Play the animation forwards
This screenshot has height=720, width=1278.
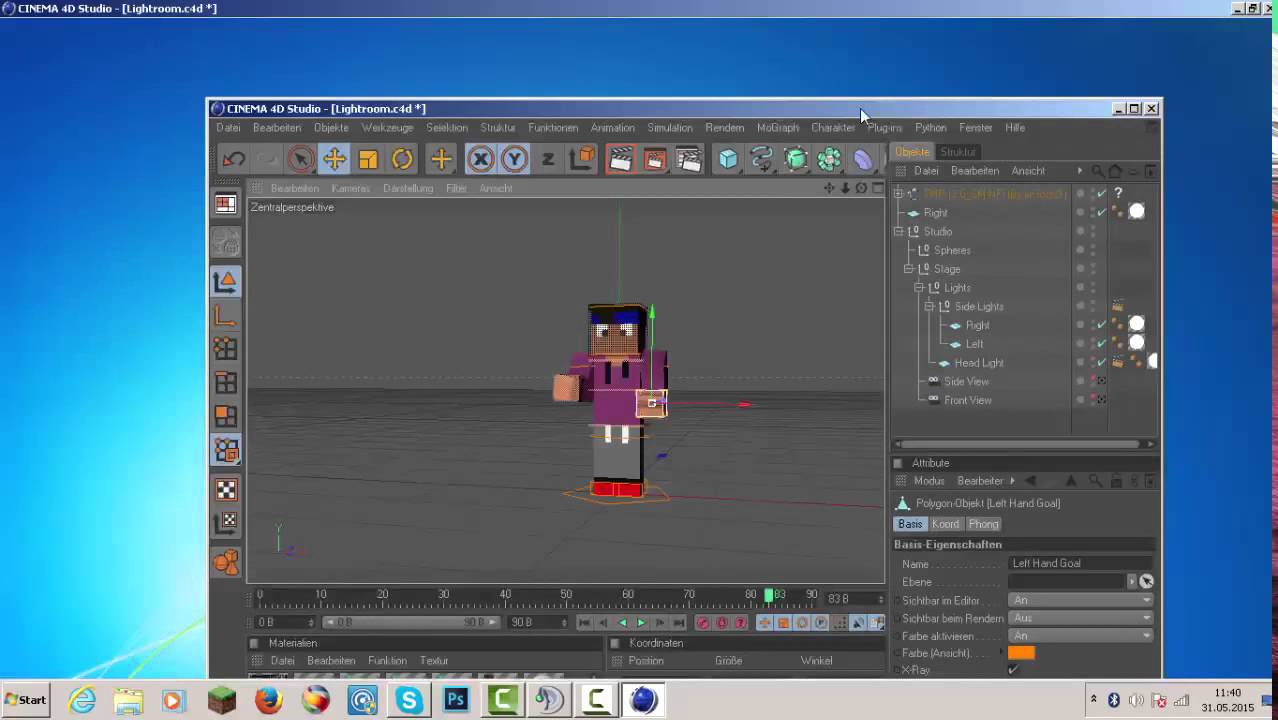pos(641,623)
